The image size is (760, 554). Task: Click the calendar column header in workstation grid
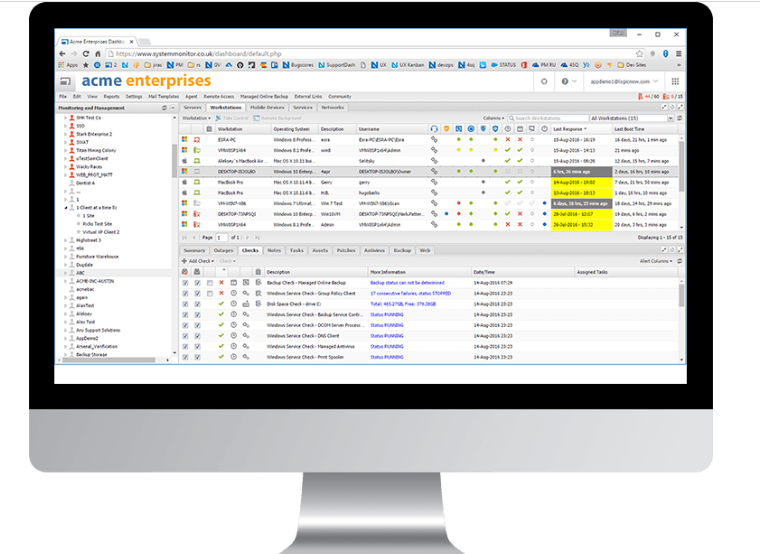pos(520,129)
